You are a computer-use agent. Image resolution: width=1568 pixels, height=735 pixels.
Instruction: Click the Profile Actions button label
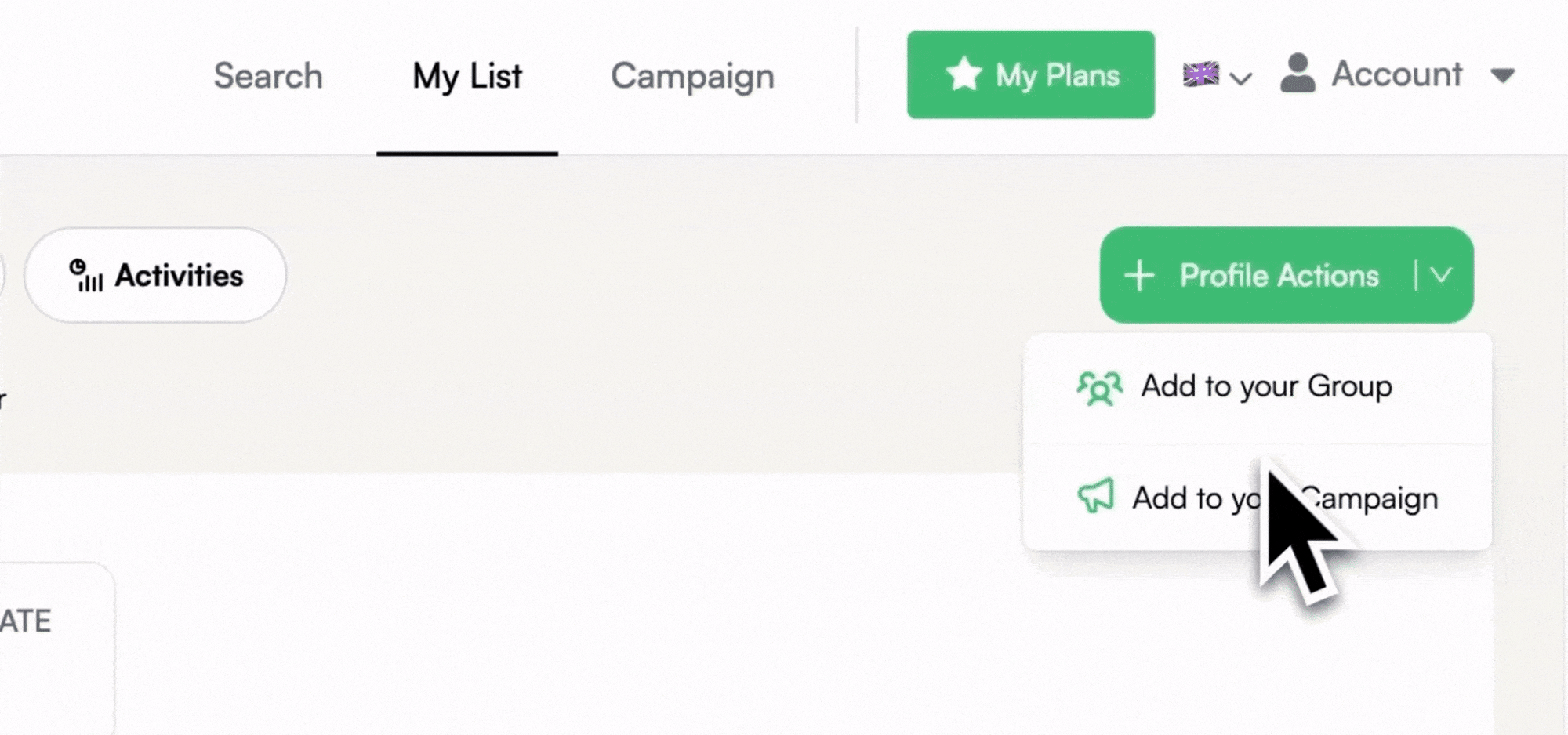point(1279,276)
